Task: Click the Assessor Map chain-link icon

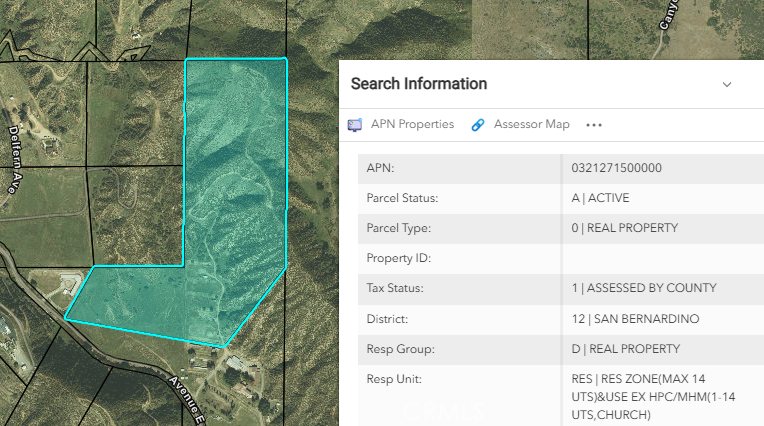Action: point(478,125)
